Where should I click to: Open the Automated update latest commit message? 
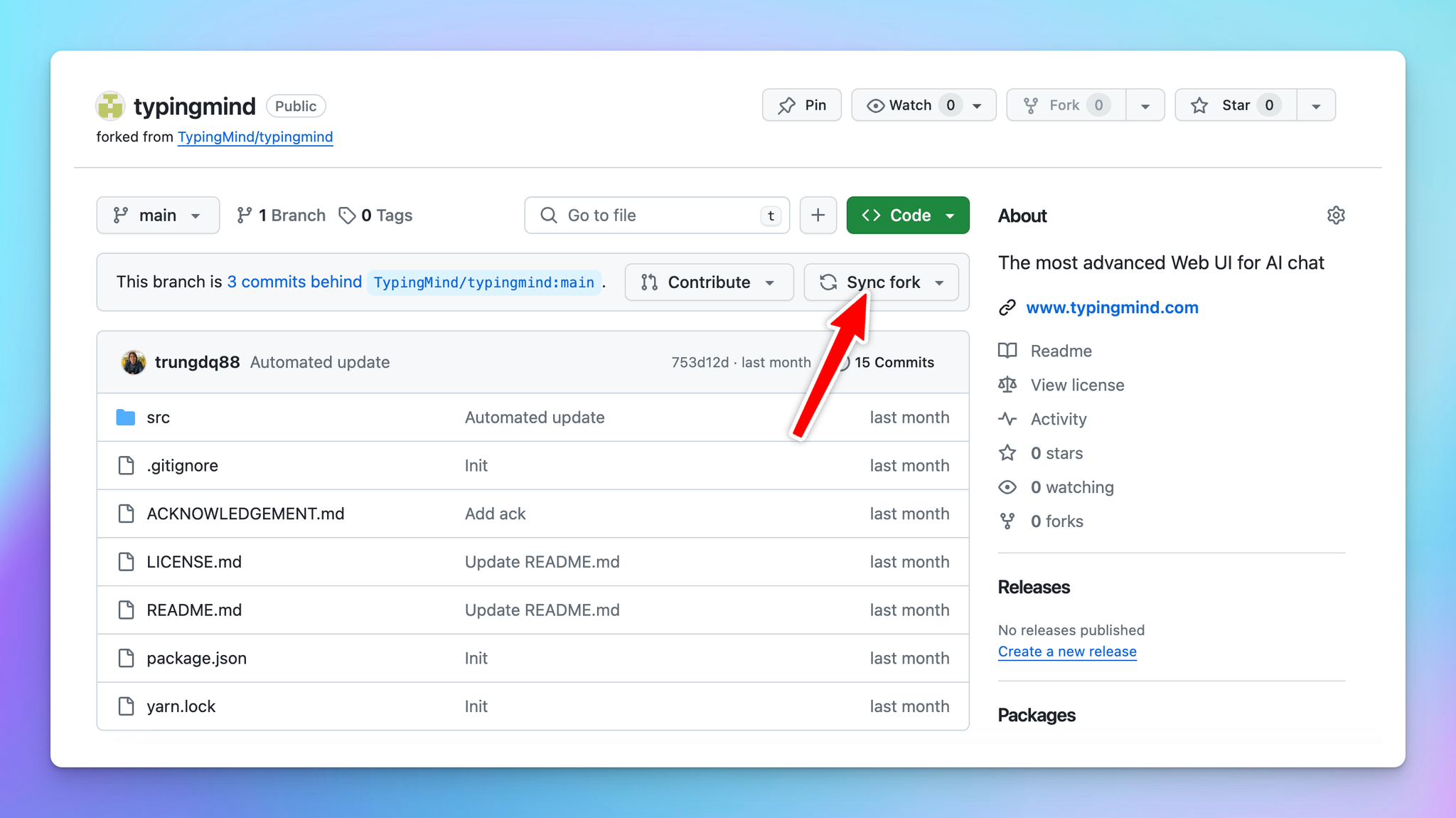pyautogui.click(x=320, y=362)
